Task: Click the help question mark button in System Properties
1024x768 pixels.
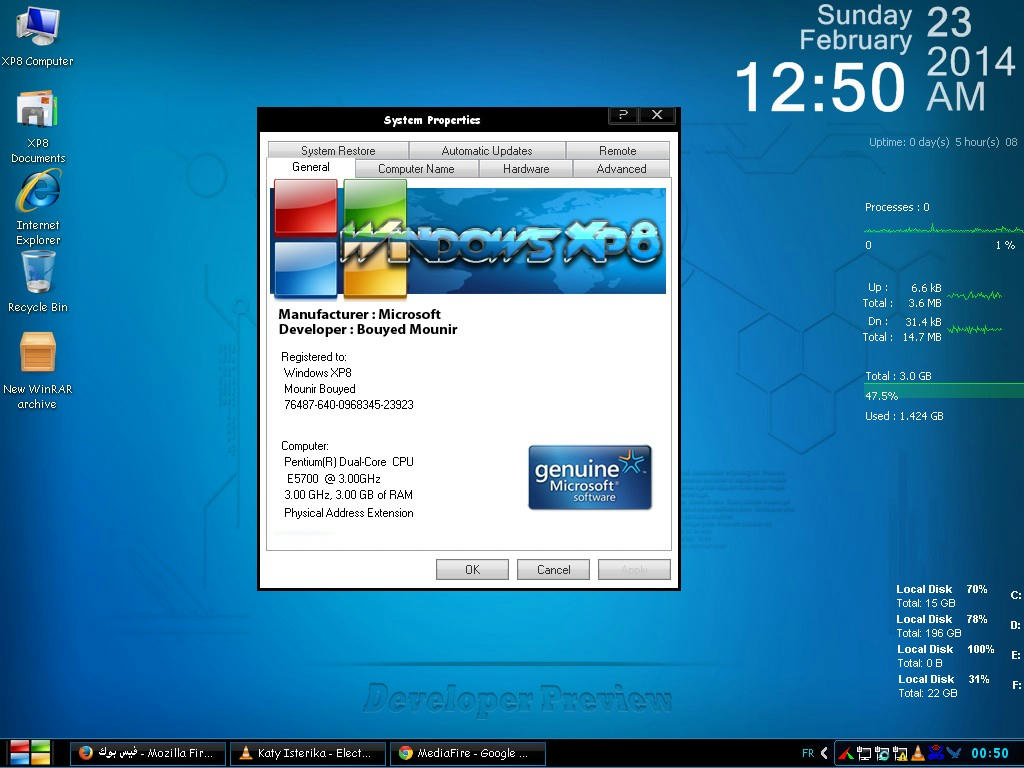Action: coord(624,115)
